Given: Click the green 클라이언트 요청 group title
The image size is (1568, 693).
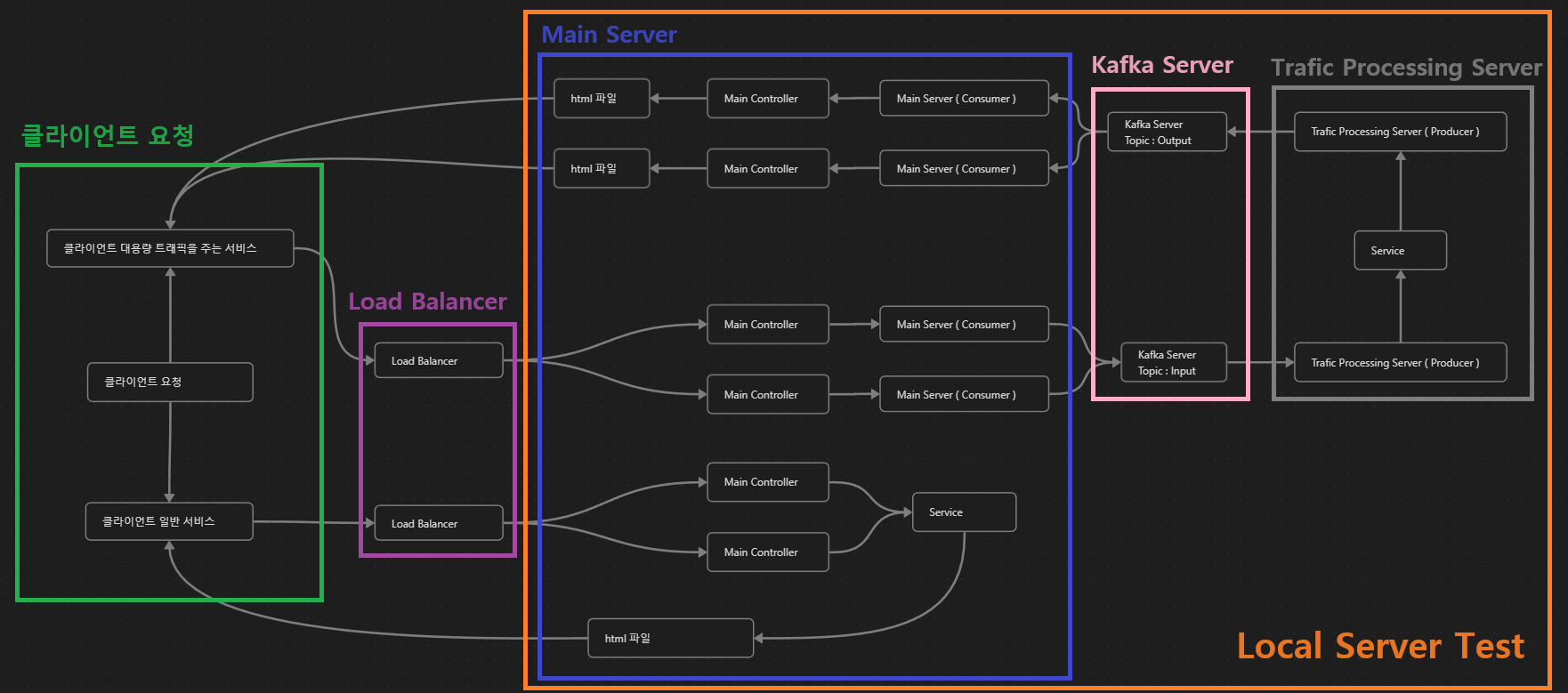Looking at the screenshot, I should pyautogui.click(x=107, y=135).
